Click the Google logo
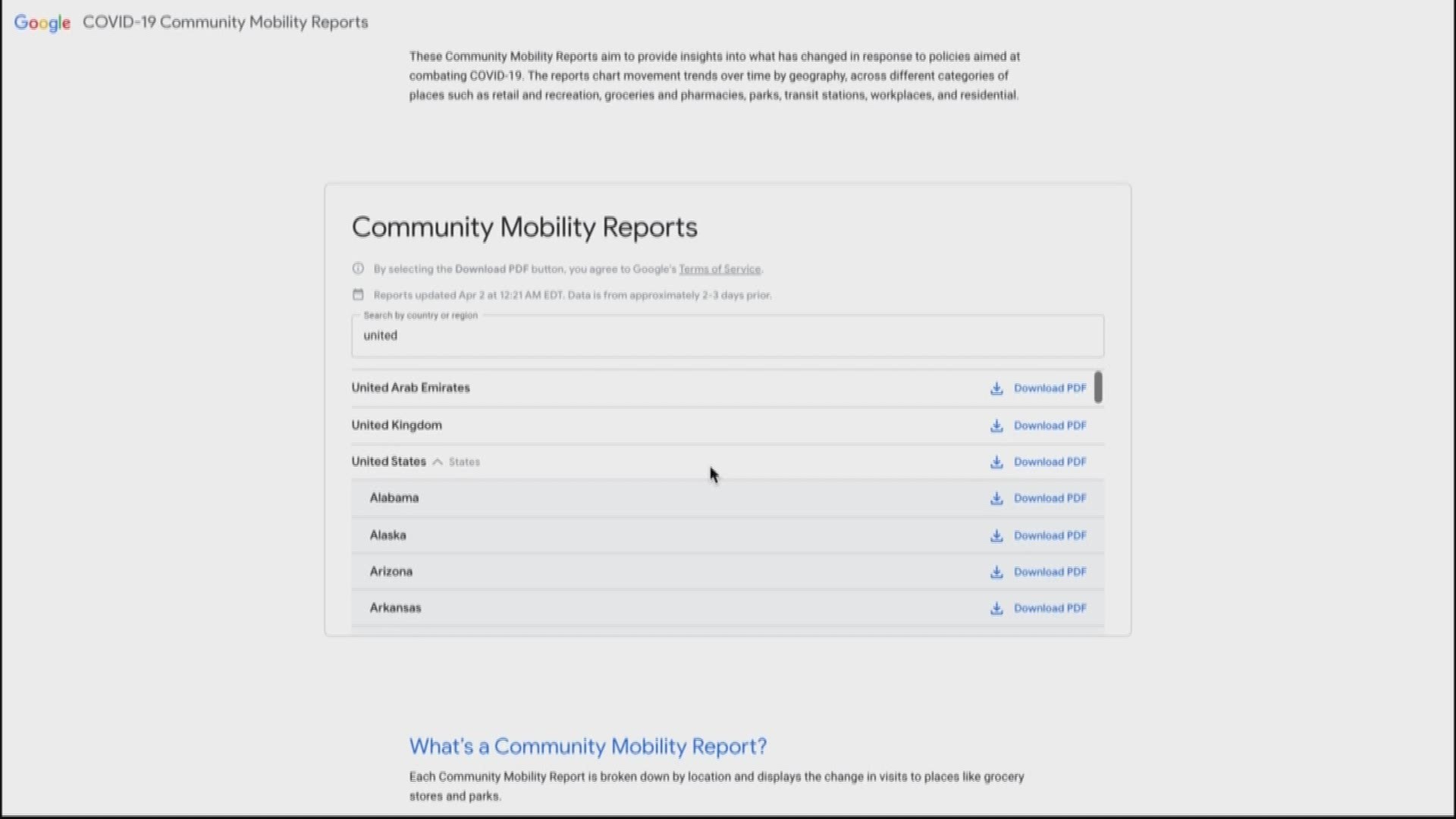Image resolution: width=1456 pixels, height=819 pixels. pos(42,23)
